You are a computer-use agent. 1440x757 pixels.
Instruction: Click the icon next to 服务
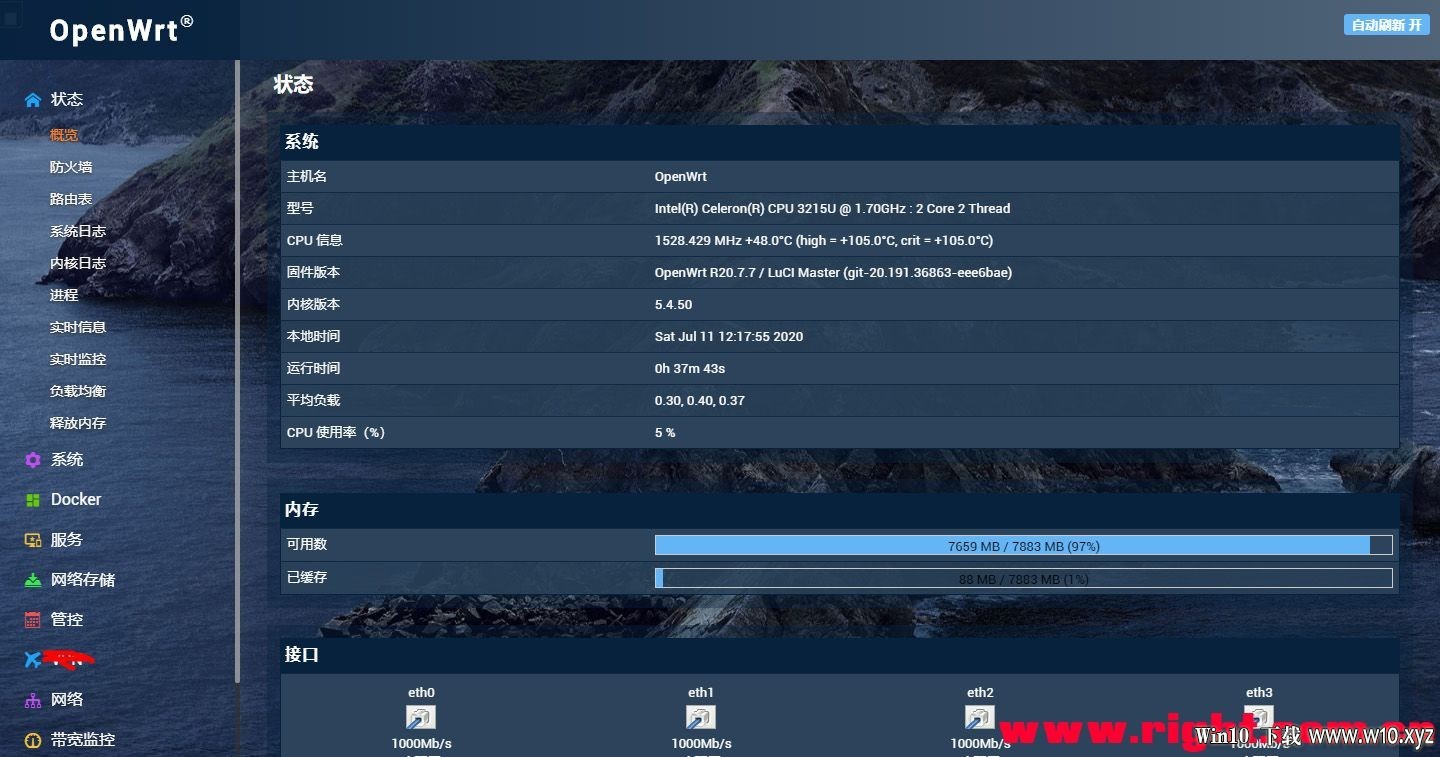(33, 540)
